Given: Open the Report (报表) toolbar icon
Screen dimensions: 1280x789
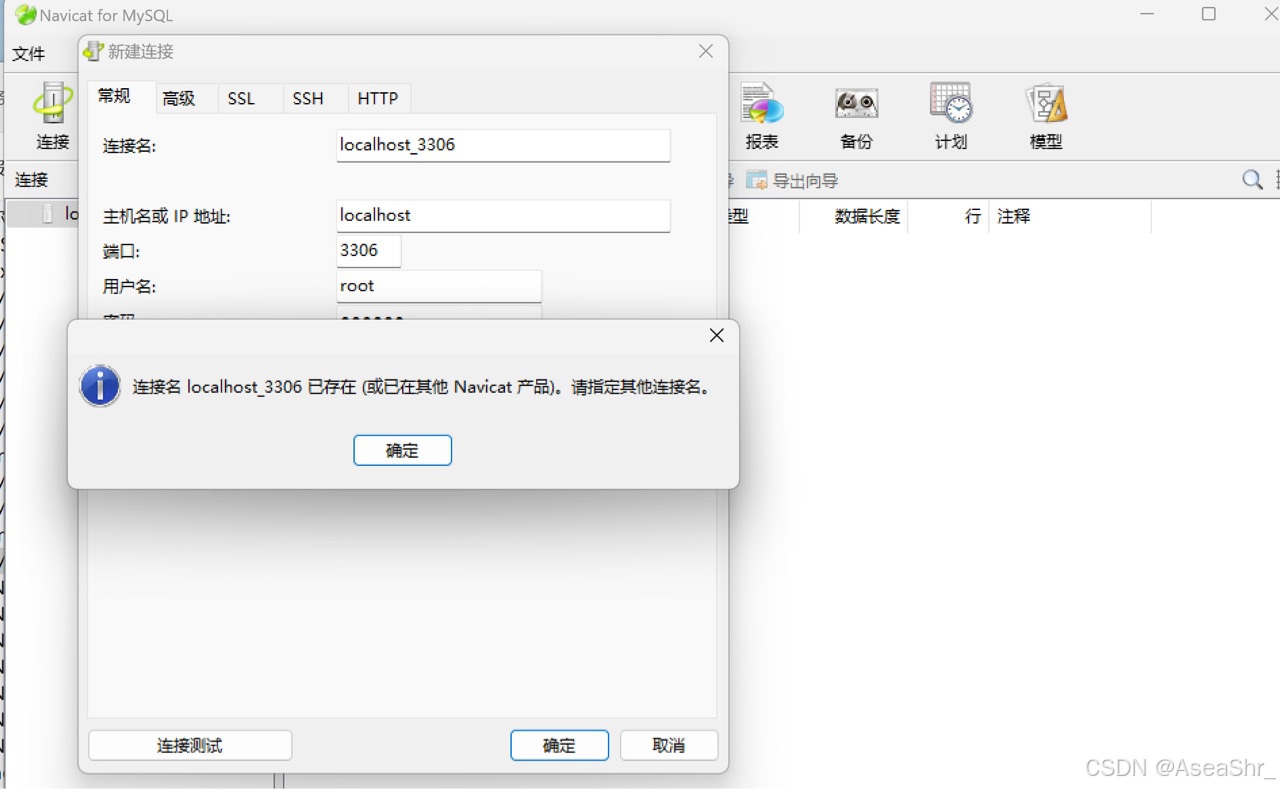Looking at the screenshot, I should coord(762,115).
